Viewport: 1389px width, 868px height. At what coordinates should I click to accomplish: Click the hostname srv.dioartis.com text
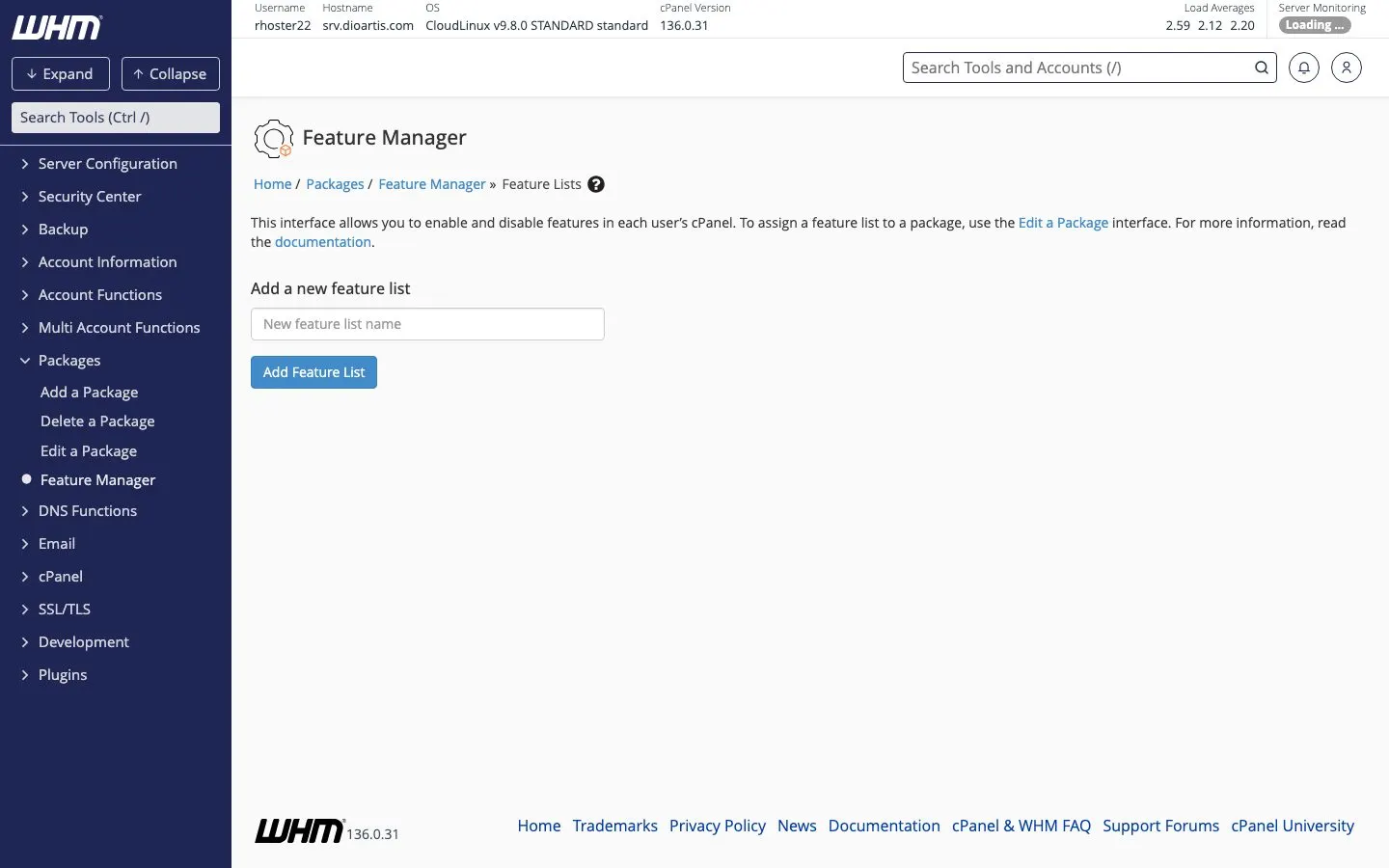coord(368,25)
